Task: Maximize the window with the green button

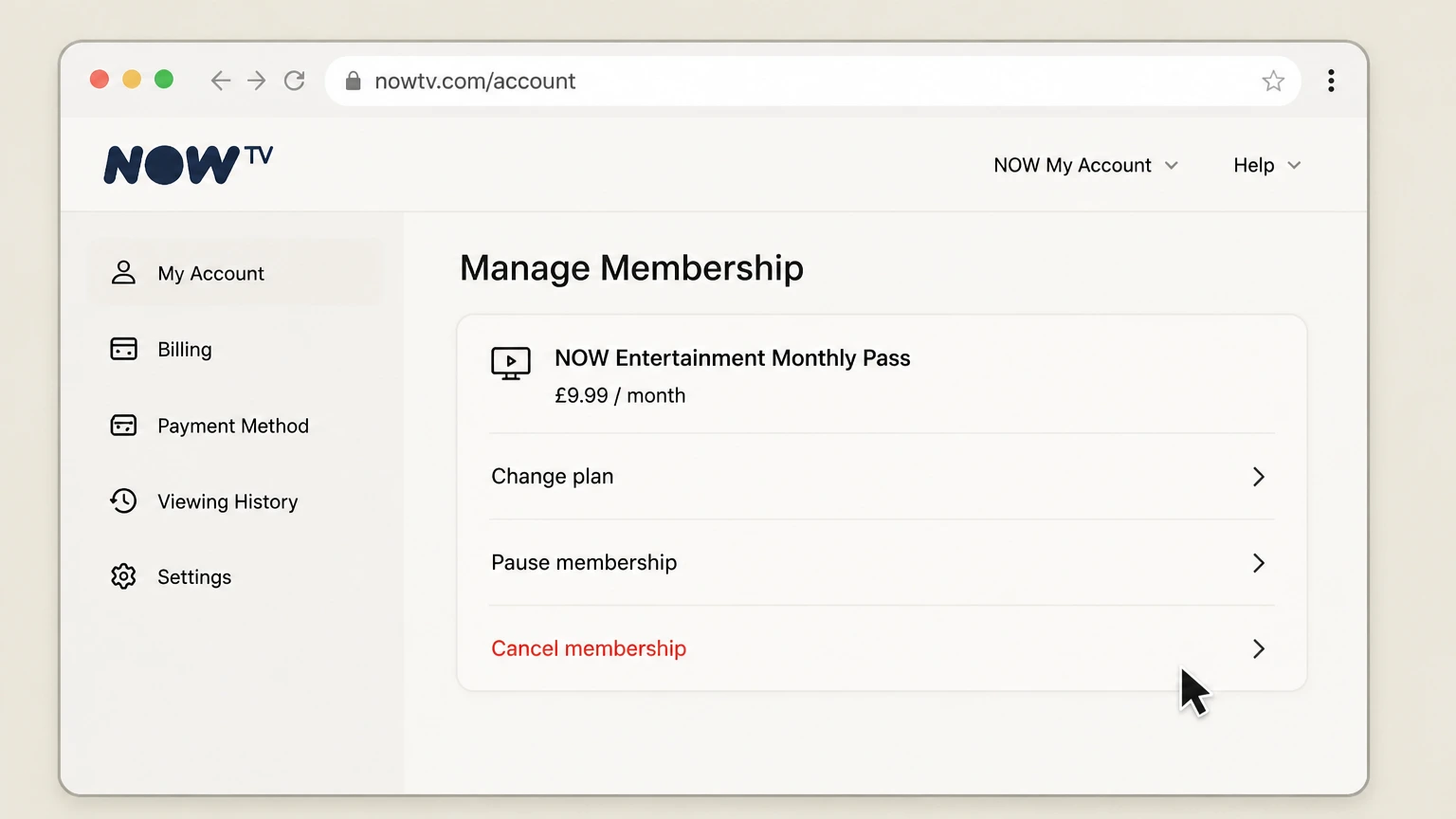Action: pyautogui.click(x=164, y=80)
